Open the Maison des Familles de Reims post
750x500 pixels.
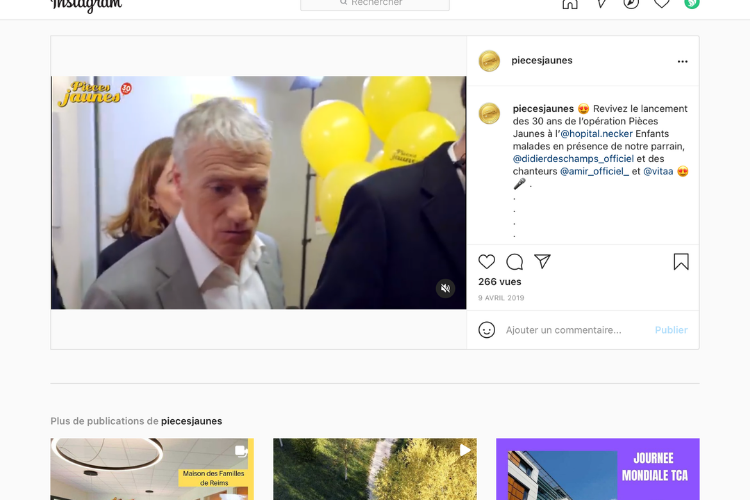coord(152,469)
